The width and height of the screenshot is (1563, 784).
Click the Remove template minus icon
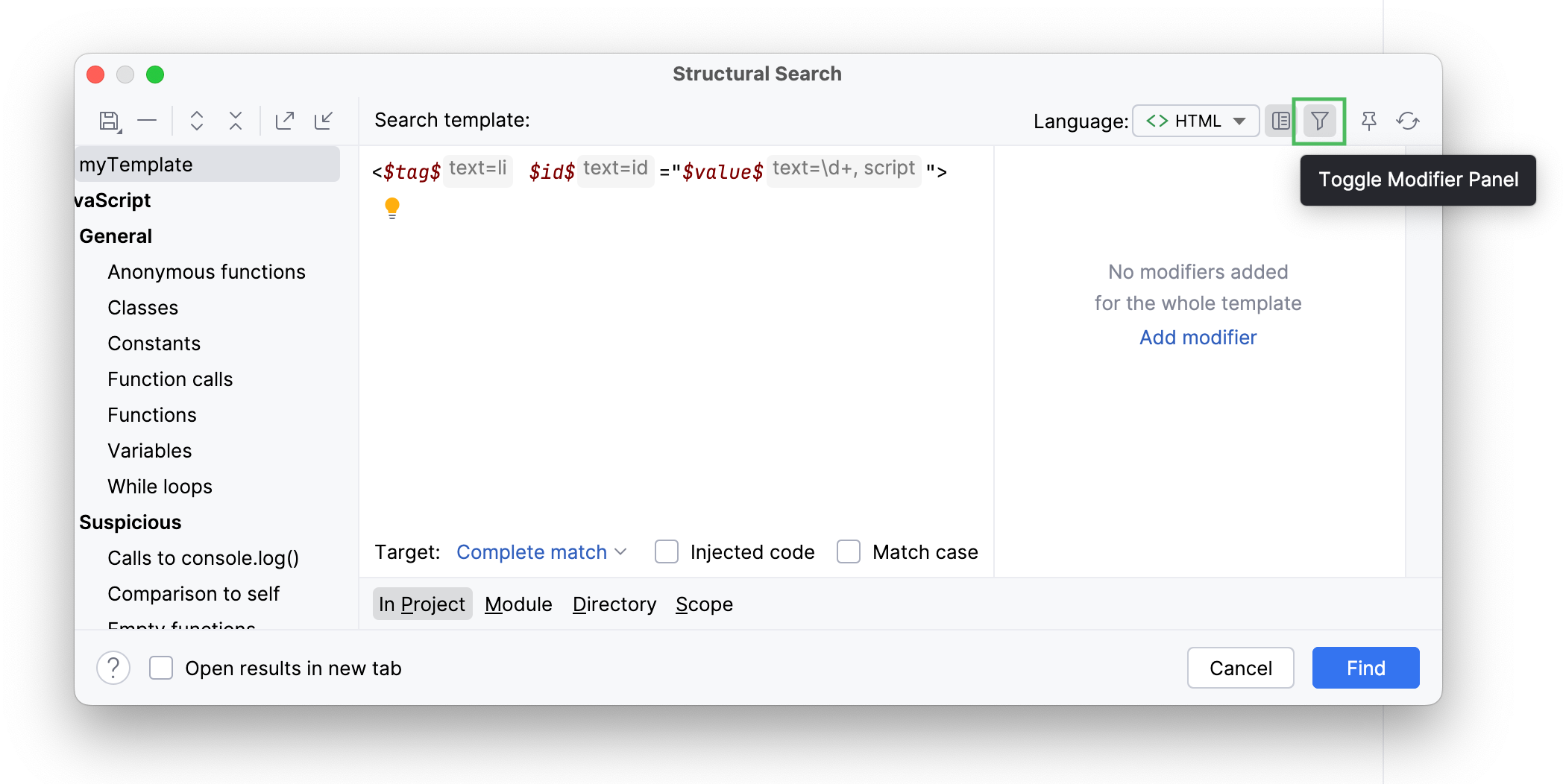click(147, 121)
